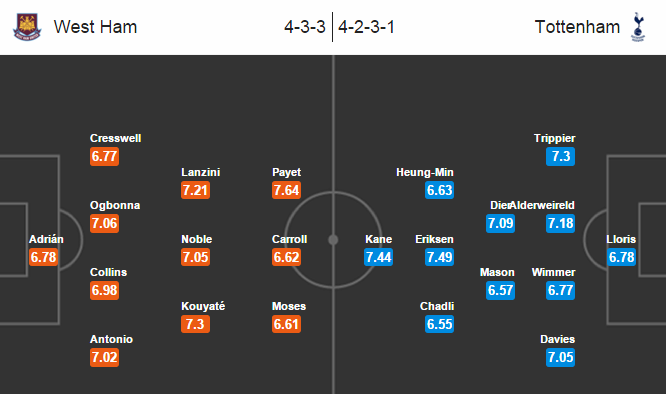The image size is (666, 394).
Task: Click Davies's 7.05 rating badge
Action: pyautogui.click(x=560, y=357)
